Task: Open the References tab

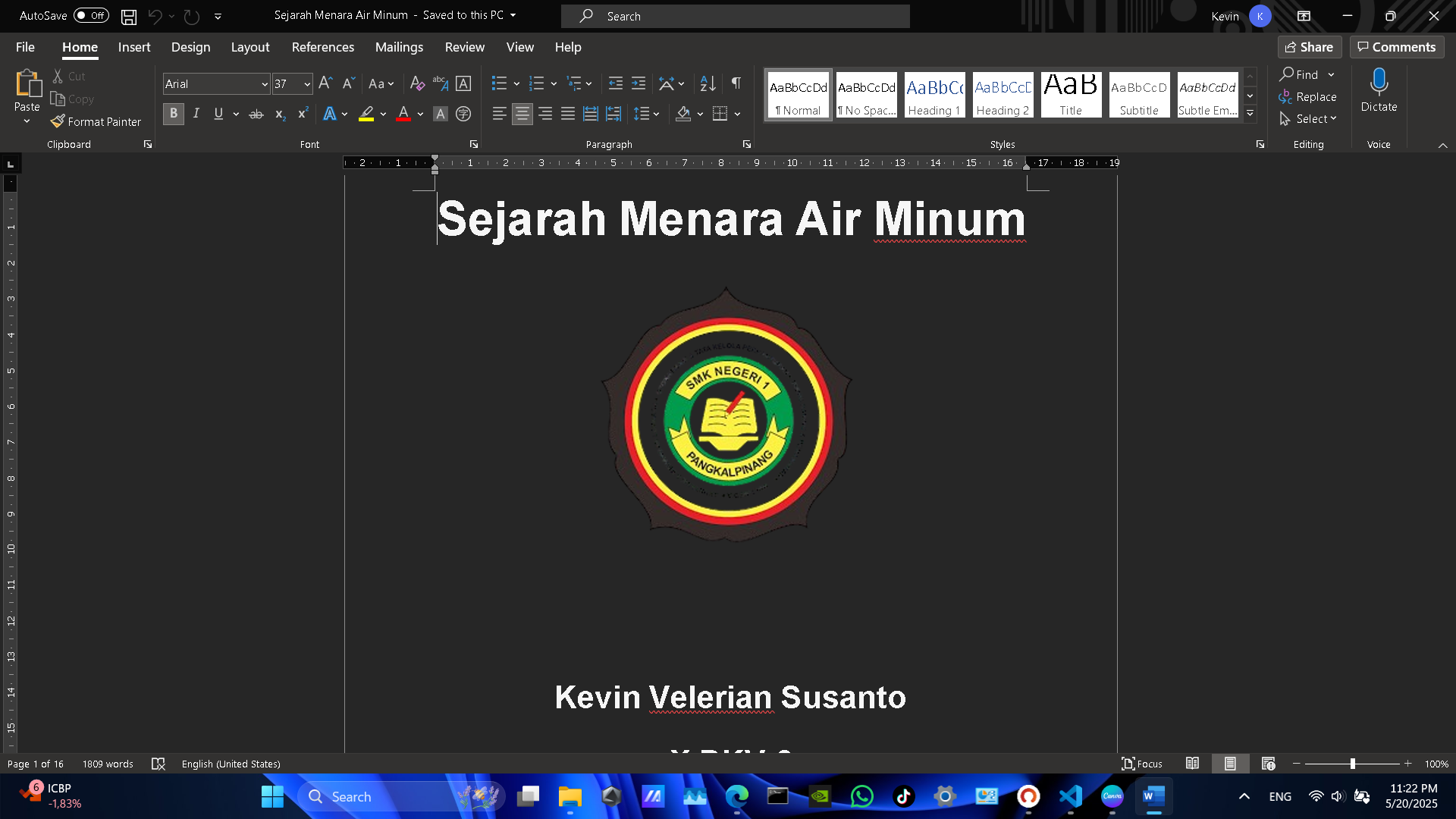Action: pyautogui.click(x=323, y=47)
